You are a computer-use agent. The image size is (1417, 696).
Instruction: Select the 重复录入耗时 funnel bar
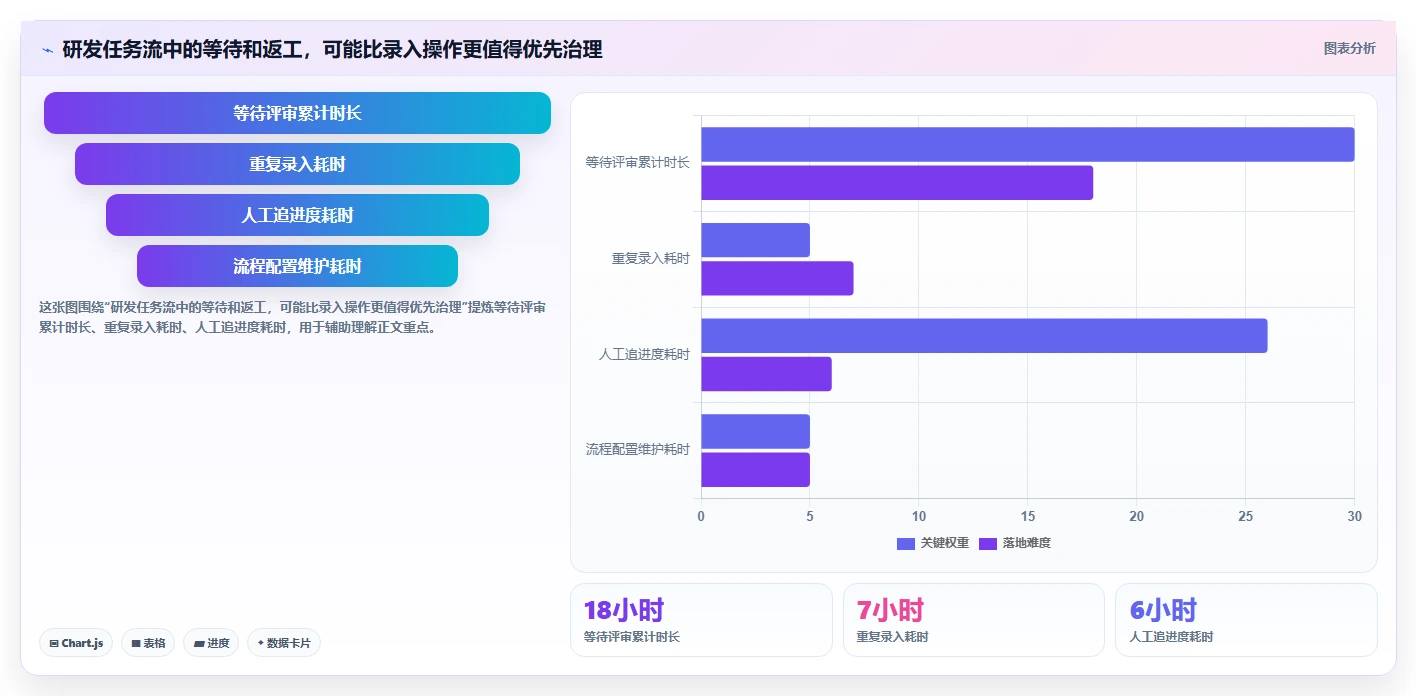297,164
